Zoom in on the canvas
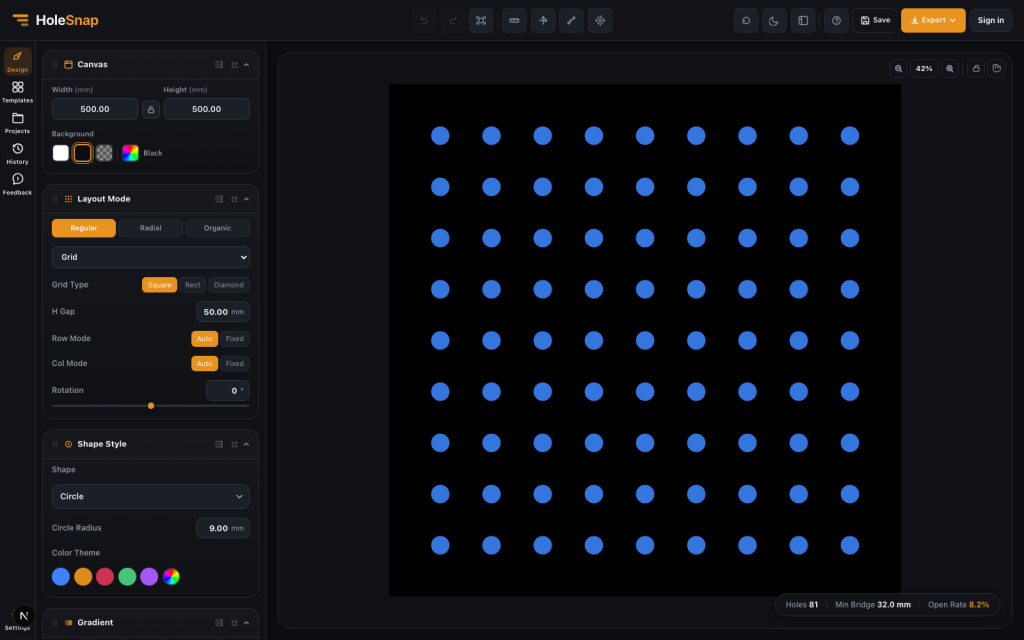Viewport: 1024px width, 640px height. (x=950, y=69)
